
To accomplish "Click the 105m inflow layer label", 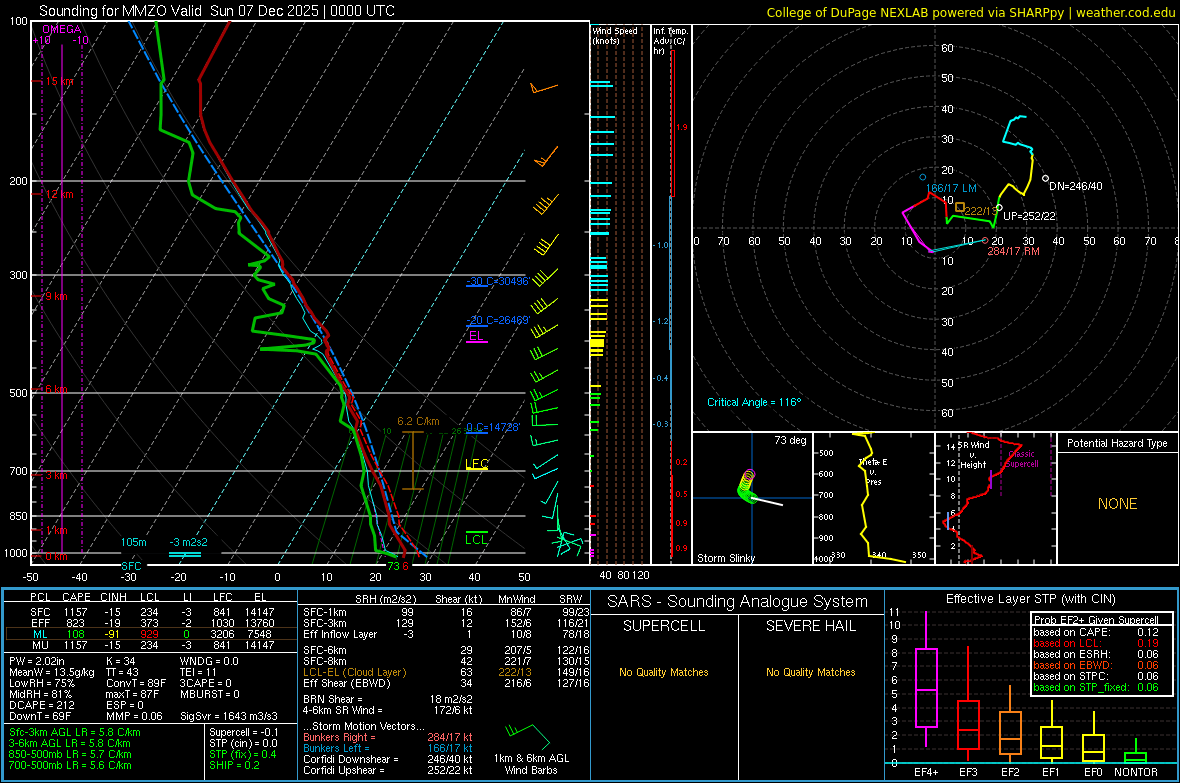I will click(134, 542).
